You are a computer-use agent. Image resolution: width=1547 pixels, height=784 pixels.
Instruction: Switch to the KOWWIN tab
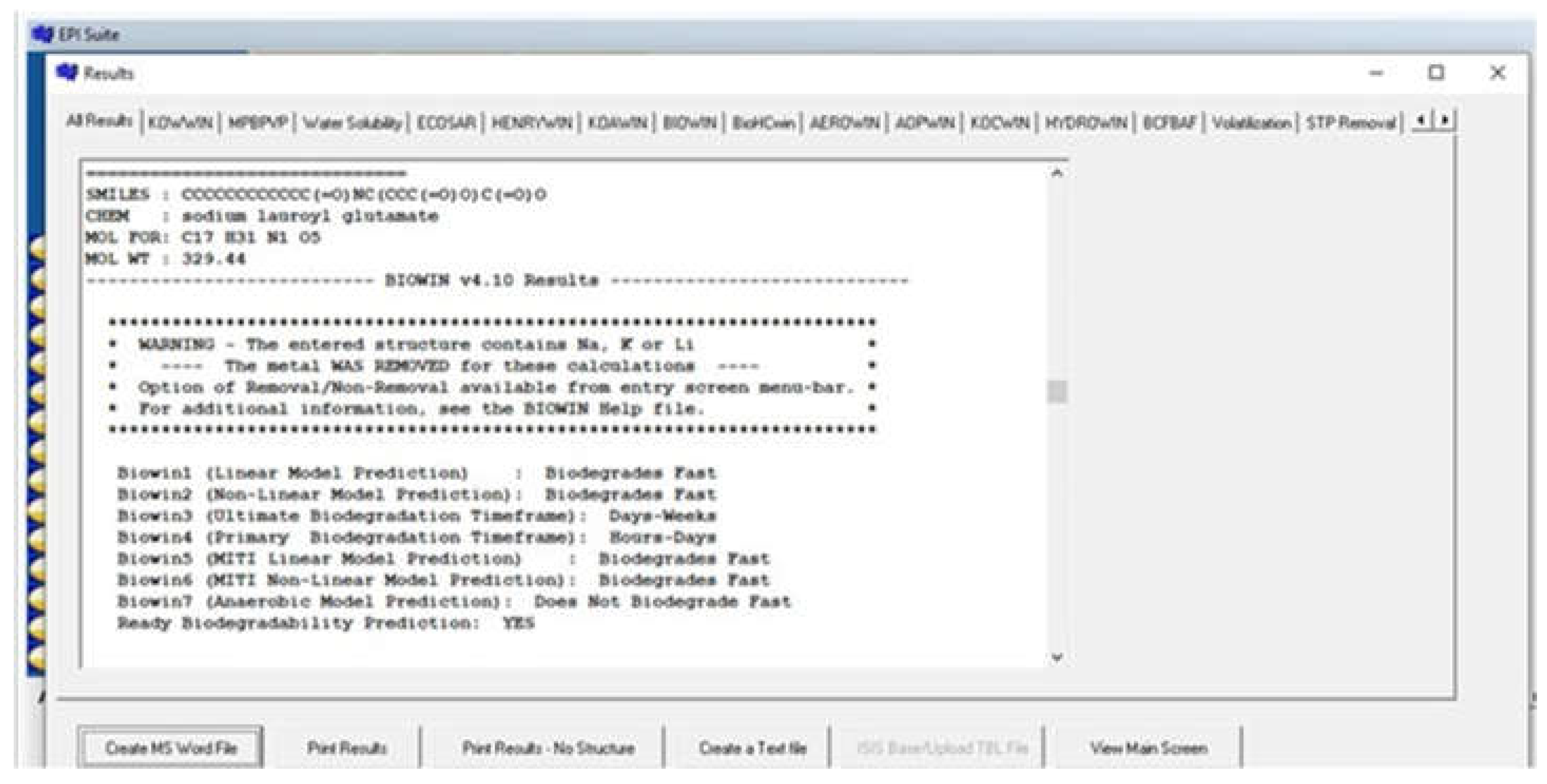180,123
